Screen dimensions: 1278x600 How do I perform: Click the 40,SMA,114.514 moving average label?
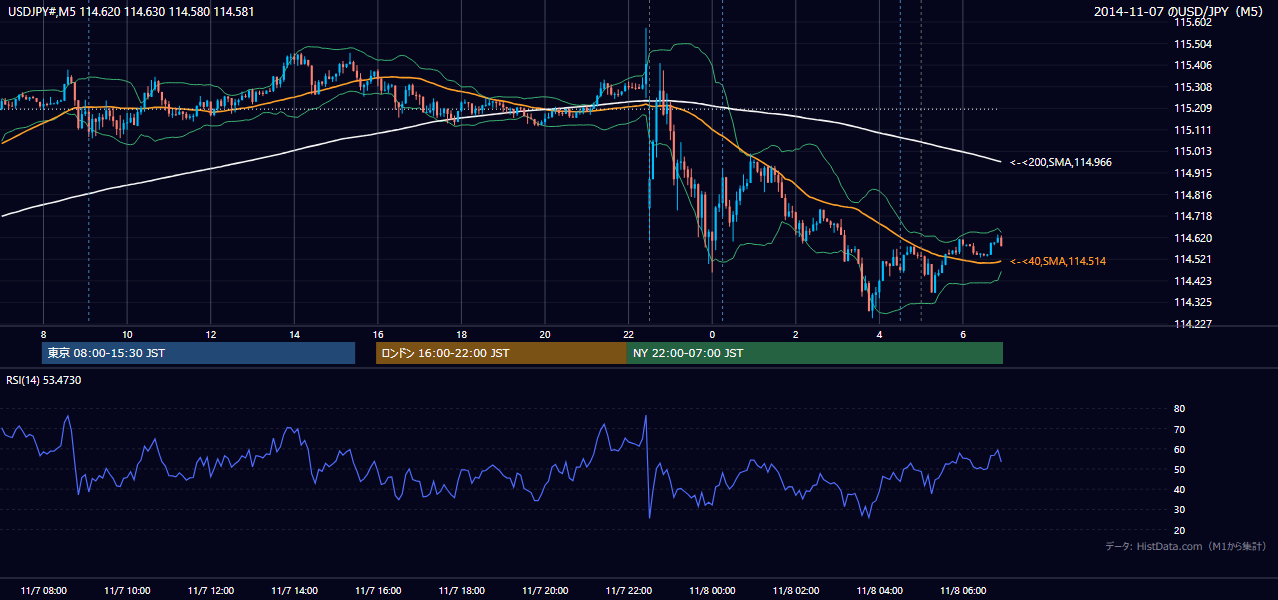coord(1058,261)
